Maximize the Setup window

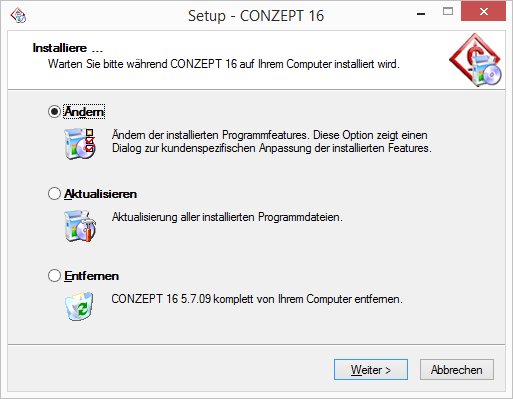click(x=448, y=12)
